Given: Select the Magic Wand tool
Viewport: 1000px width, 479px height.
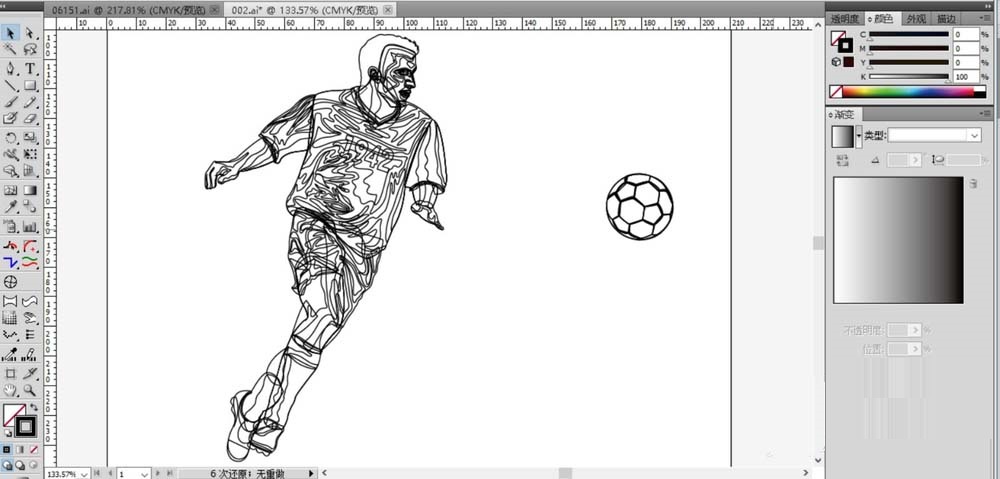Looking at the screenshot, I should point(10,49).
